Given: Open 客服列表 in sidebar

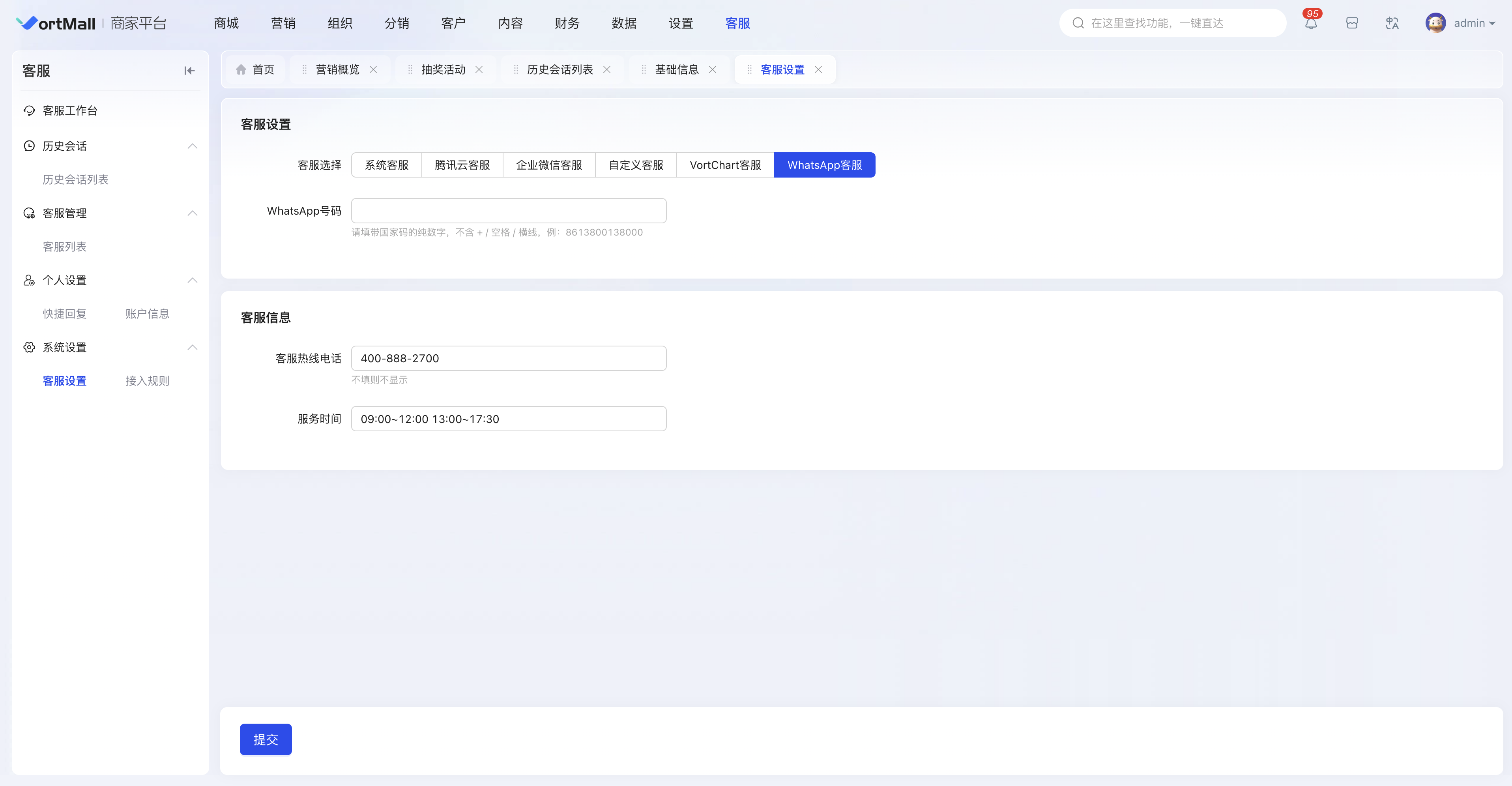Looking at the screenshot, I should pos(65,247).
